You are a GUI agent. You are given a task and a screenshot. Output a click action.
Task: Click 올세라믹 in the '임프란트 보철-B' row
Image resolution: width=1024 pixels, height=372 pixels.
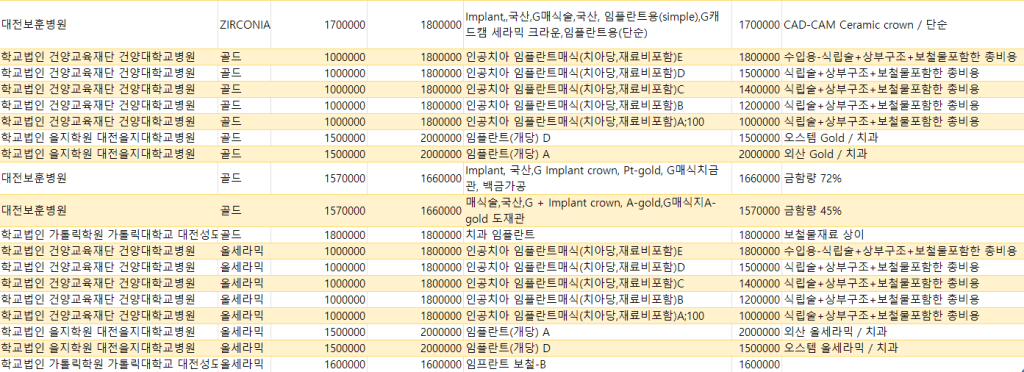(244, 364)
